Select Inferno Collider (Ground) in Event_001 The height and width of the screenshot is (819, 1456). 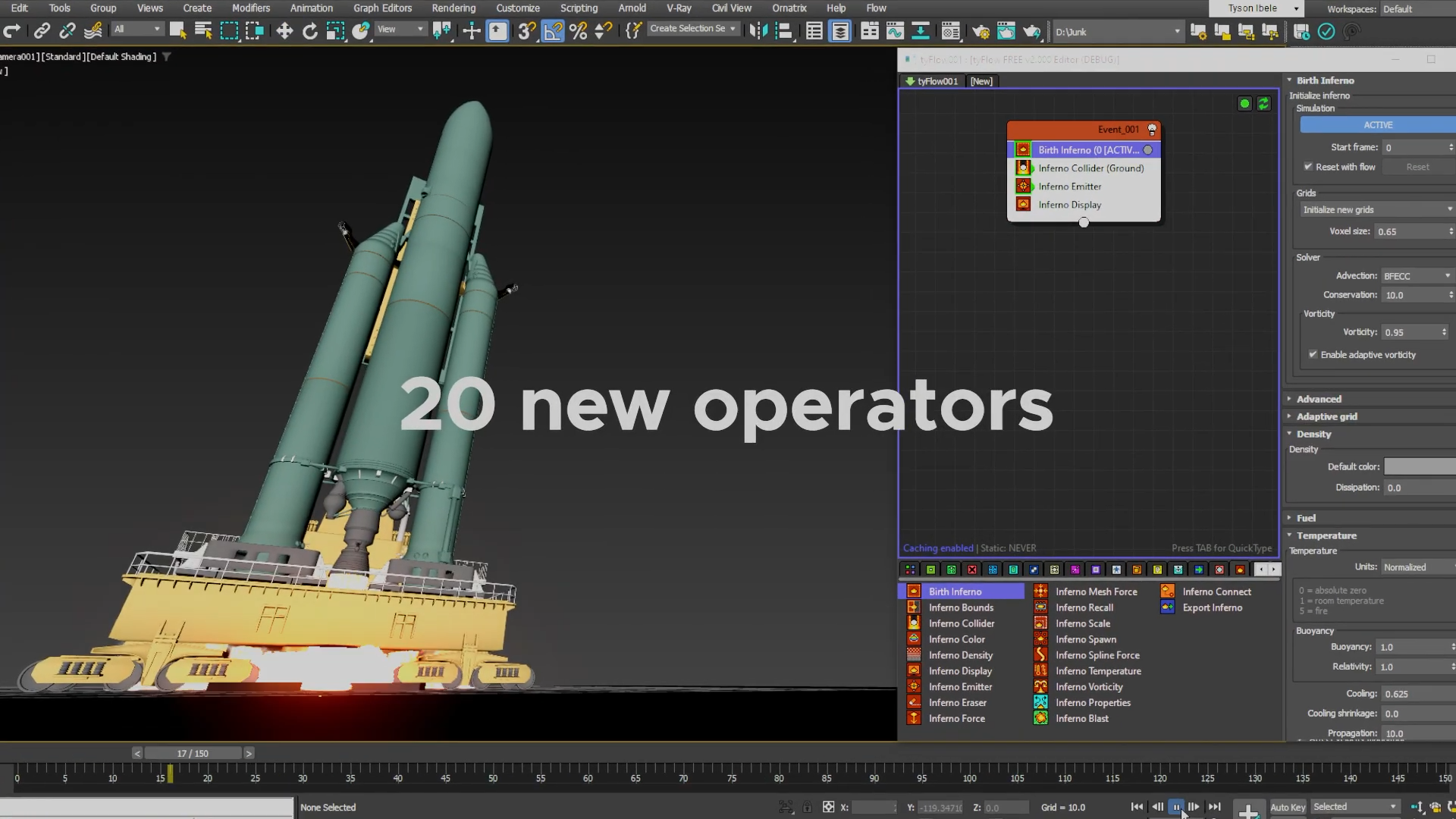point(1090,168)
